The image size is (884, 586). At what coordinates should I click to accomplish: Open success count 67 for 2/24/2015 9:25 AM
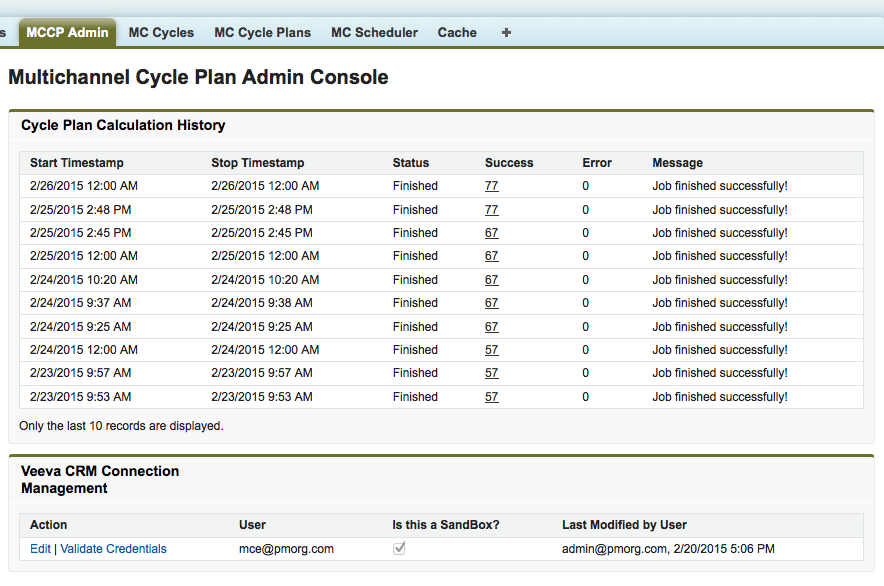tap(491, 327)
